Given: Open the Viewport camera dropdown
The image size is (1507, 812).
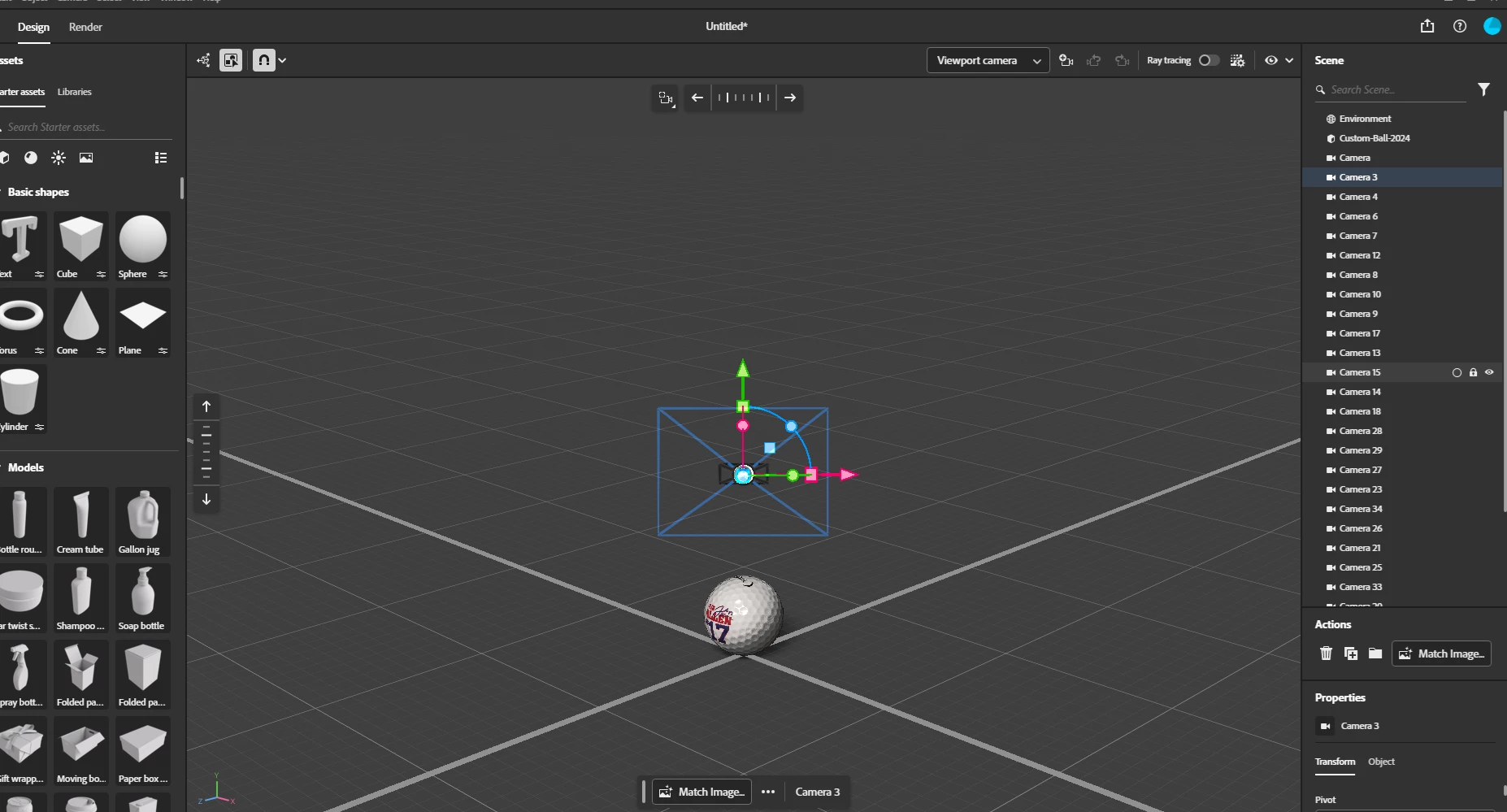Looking at the screenshot, I should pos(988,60).
